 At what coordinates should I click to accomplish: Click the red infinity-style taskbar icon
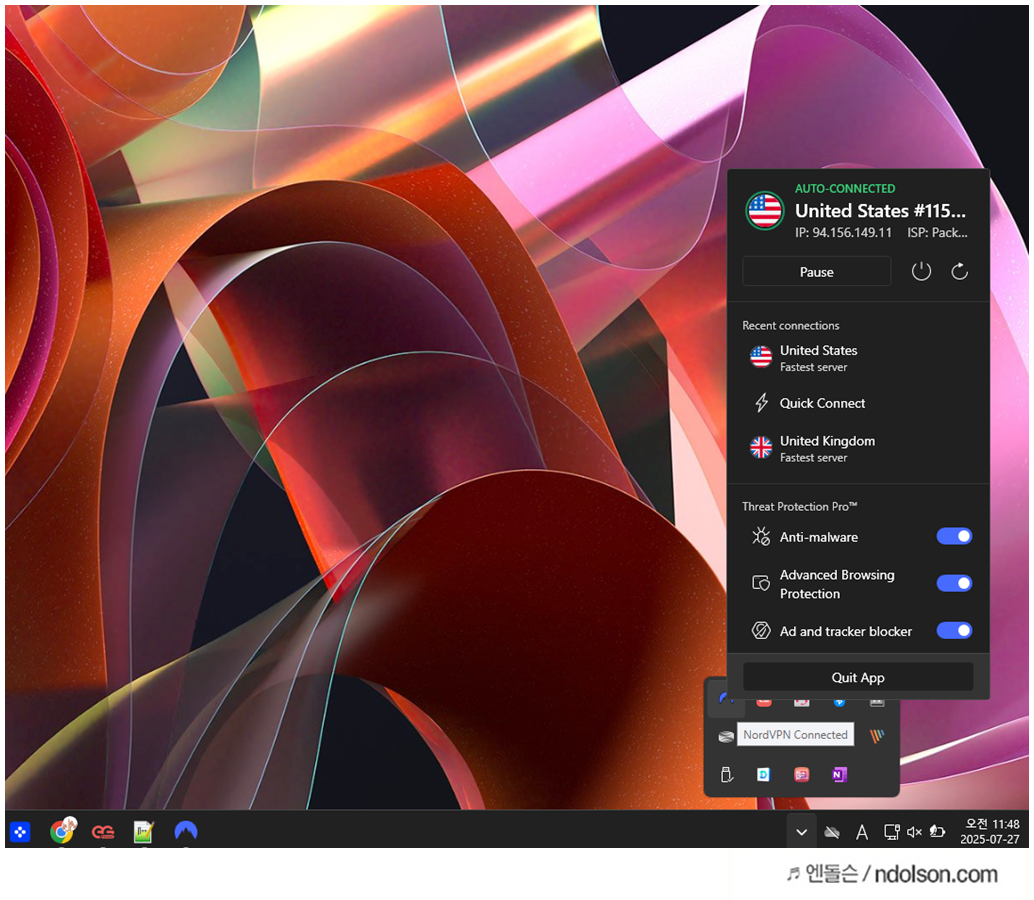coord(104,832)
